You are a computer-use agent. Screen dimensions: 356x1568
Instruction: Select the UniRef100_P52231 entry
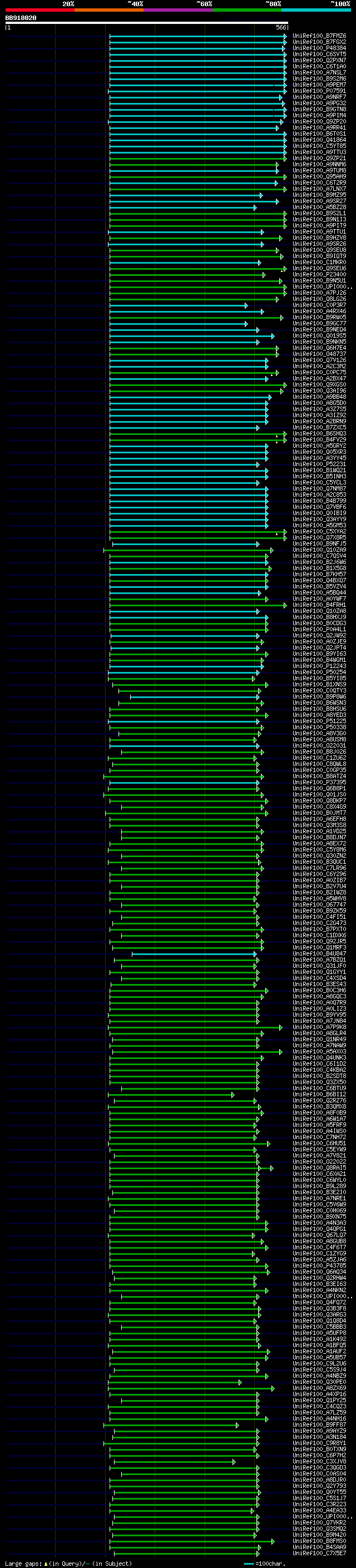point(319,464)
